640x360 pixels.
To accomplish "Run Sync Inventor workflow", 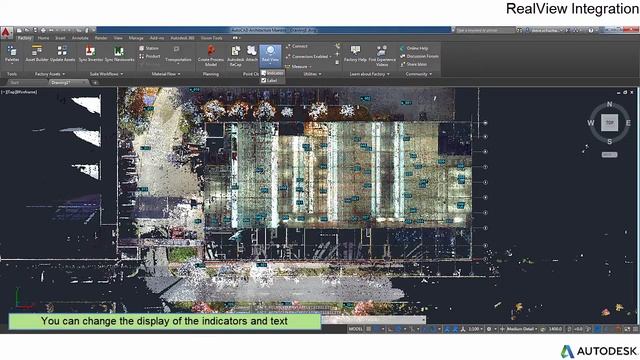I will [x=91, y=54].
